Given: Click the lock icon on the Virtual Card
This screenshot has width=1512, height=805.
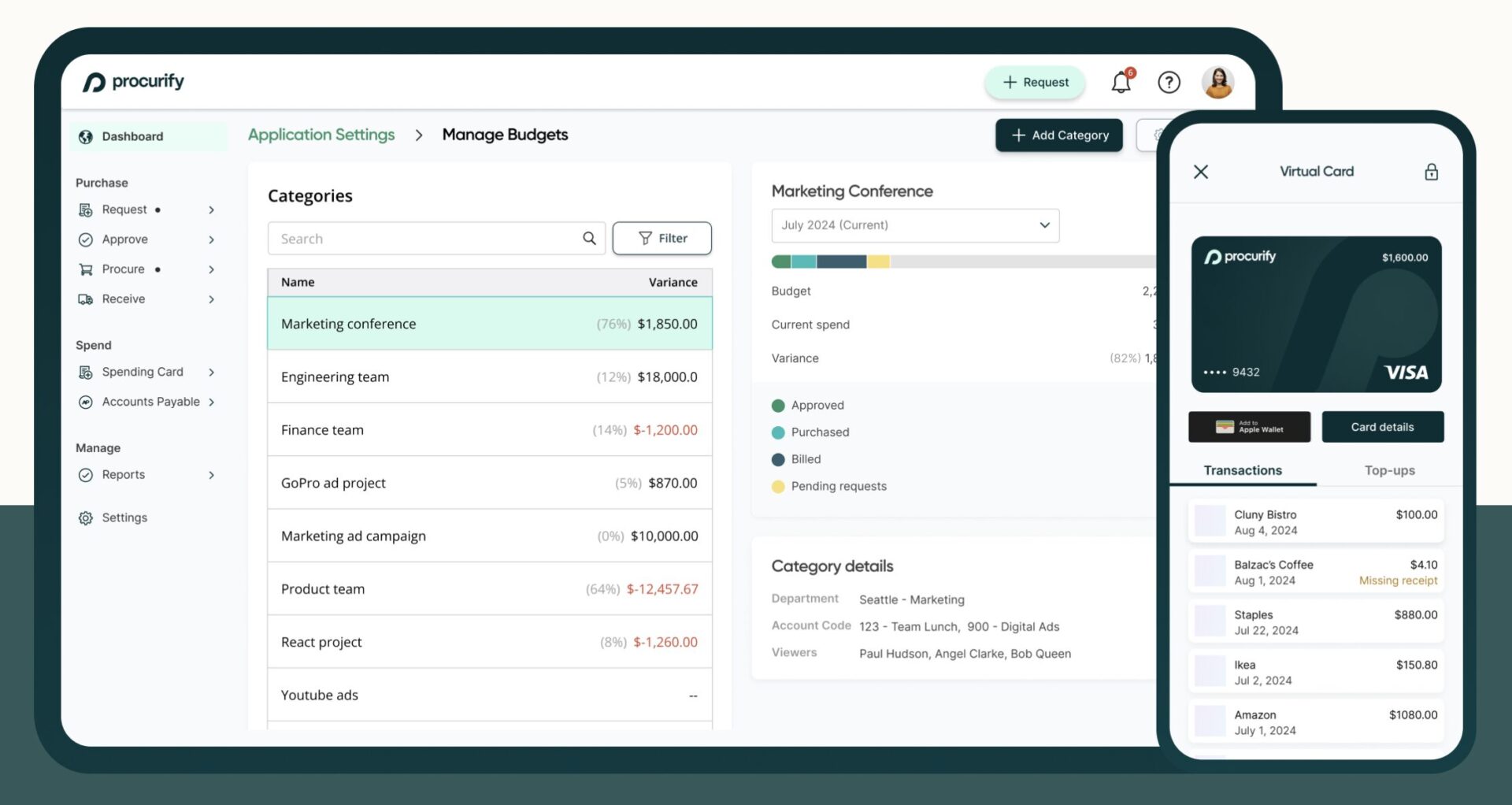Looking at the screenshot, I should pos(1432,172).
